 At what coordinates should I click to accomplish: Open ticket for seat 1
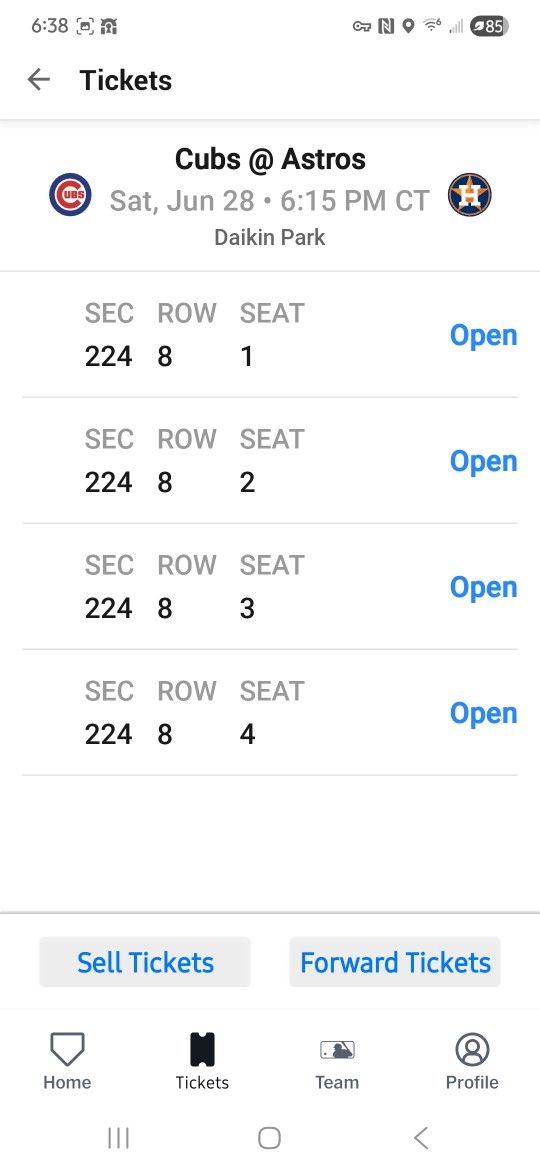click(483, 336)
